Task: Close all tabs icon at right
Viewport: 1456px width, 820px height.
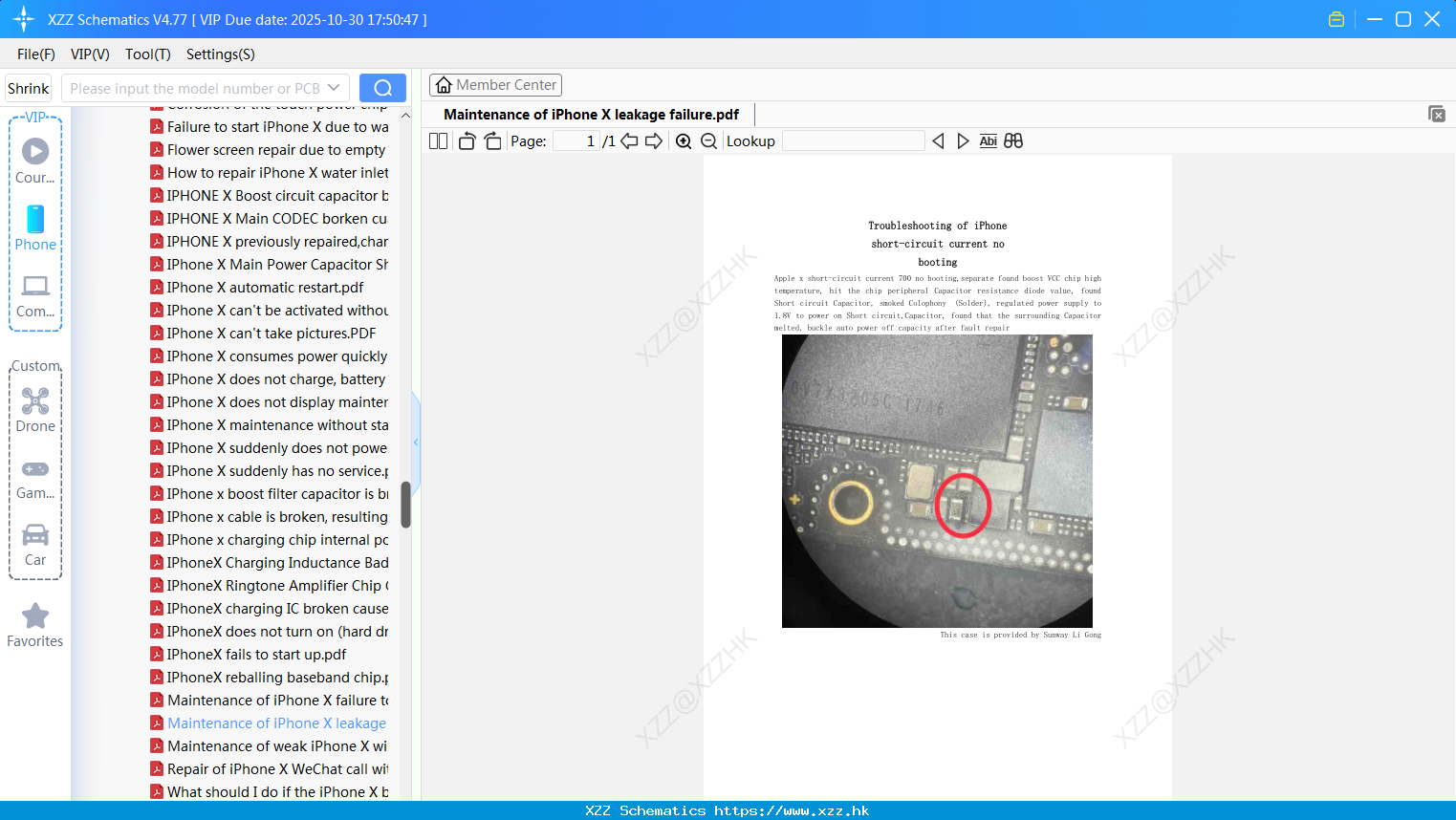Action: tap(1436, 114)
